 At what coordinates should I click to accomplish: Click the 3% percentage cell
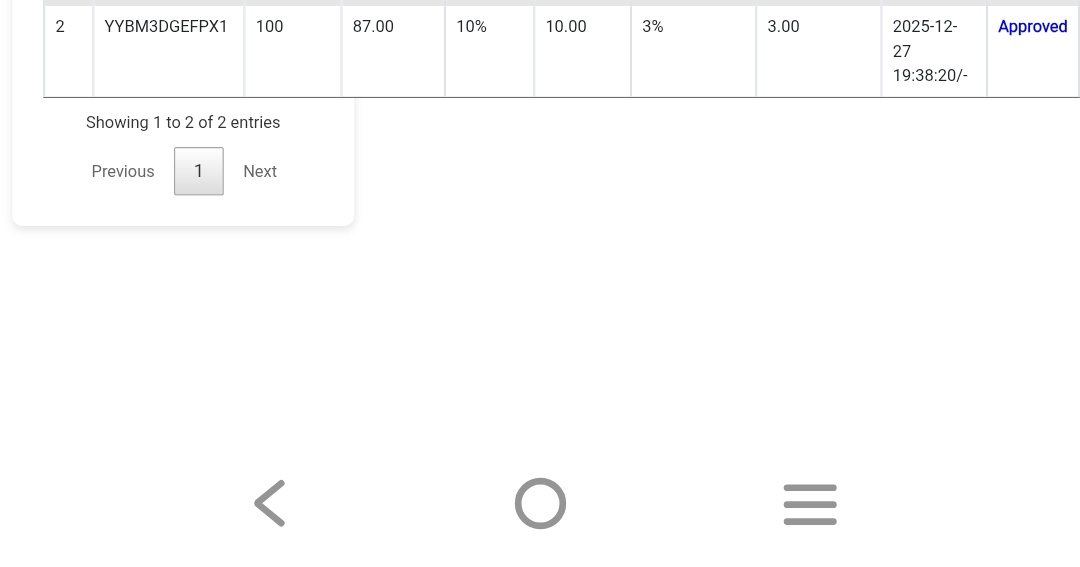653,27
